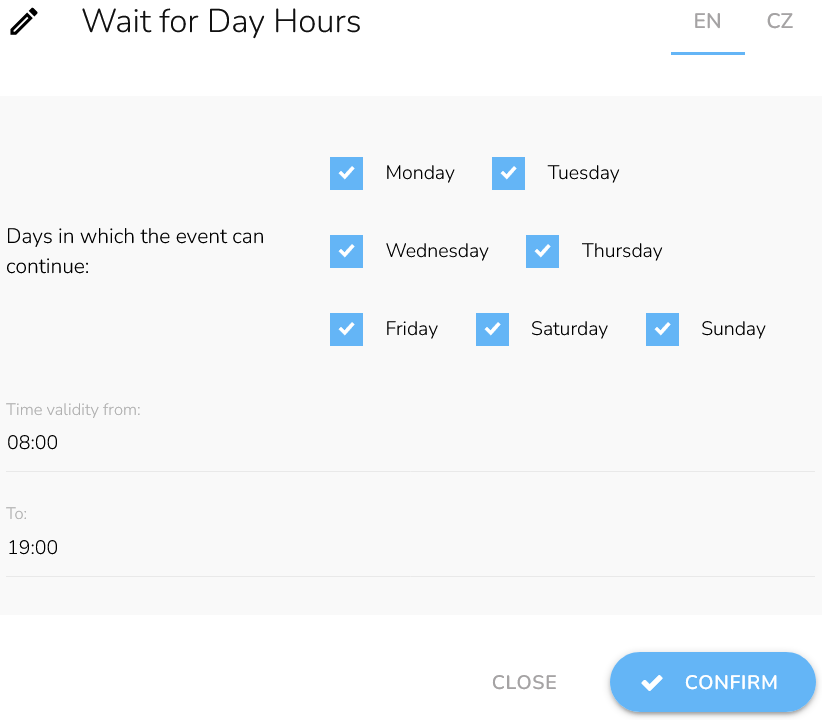Click the CONFIRM button
The image size is (822, 720).
pyautogui.click(x=712, y=682)
